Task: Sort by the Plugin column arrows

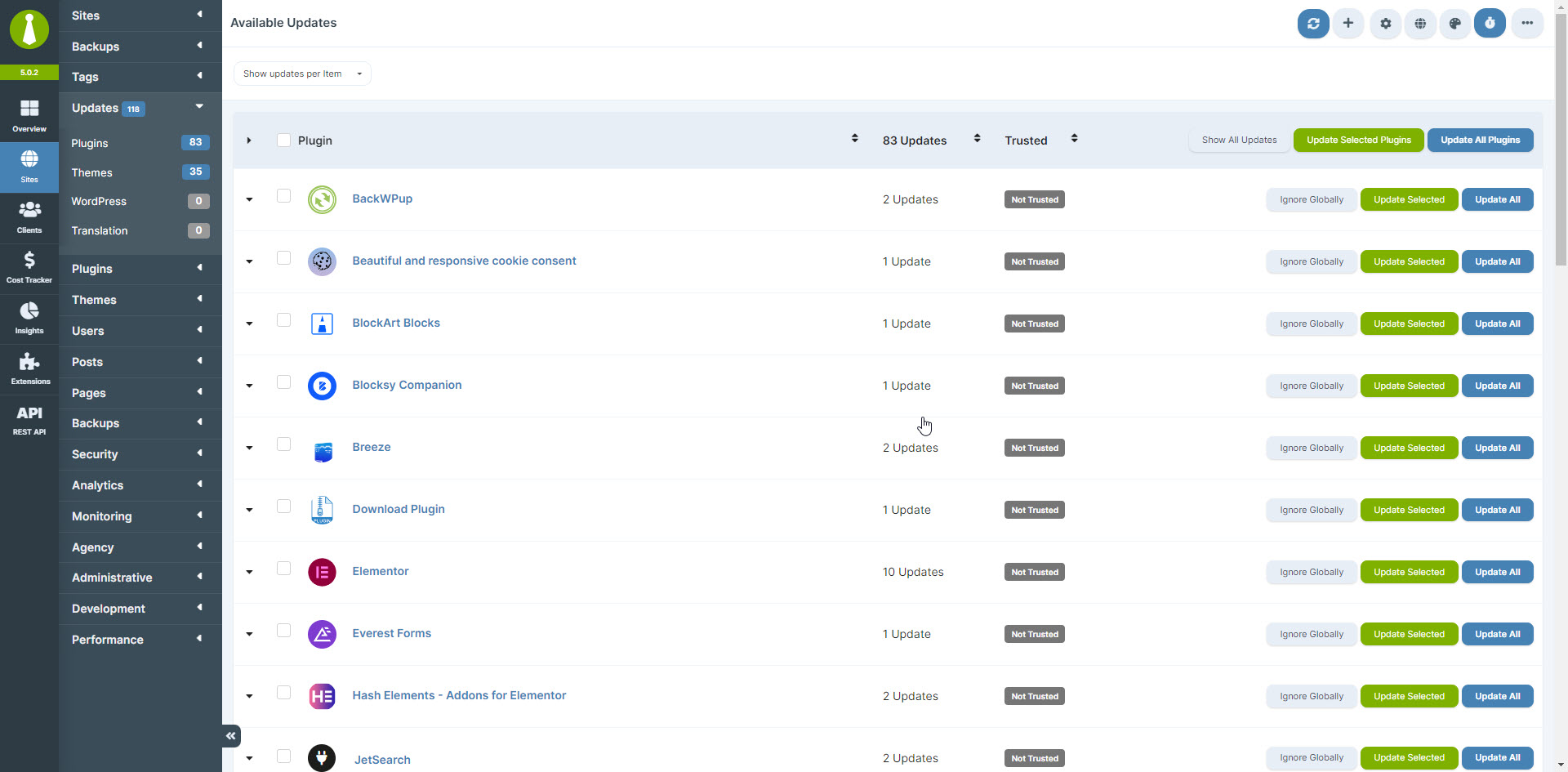Action: point(855,139)
